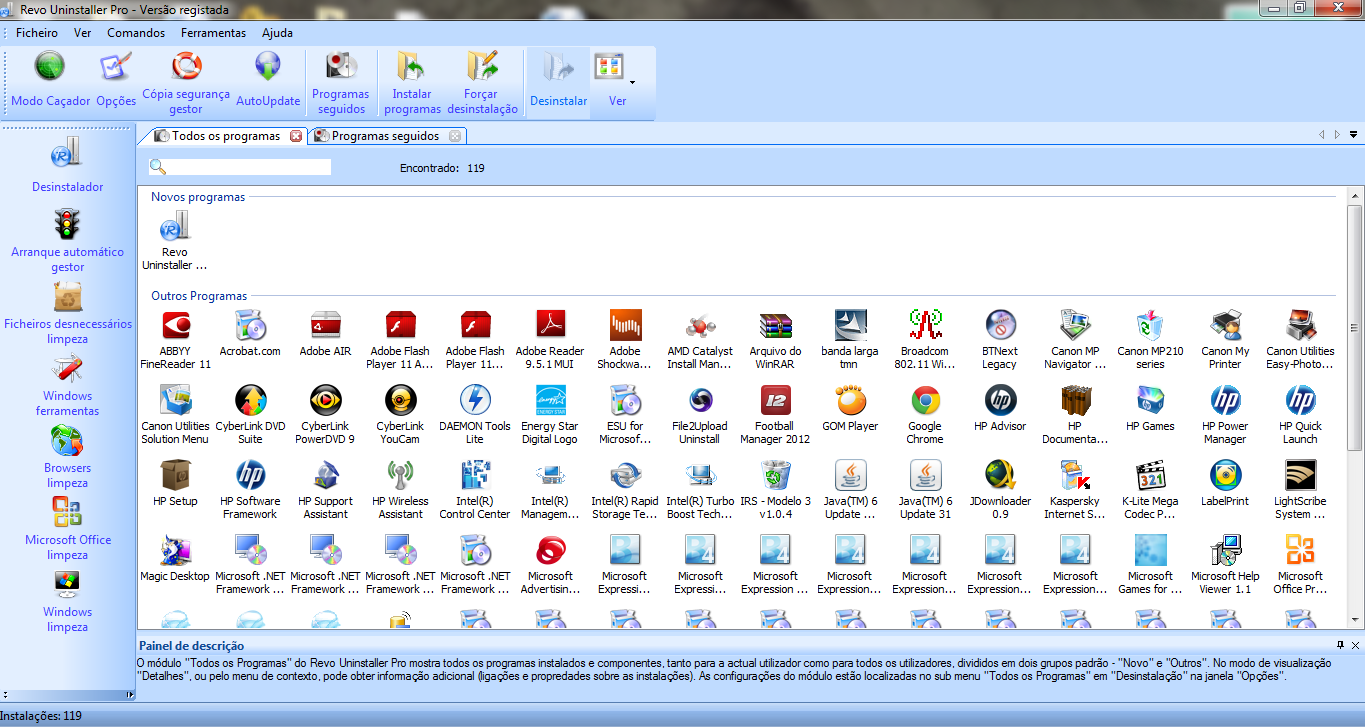Select Canon My Printer icon
Screen dimensions: 1365x727
point(1225,340)
